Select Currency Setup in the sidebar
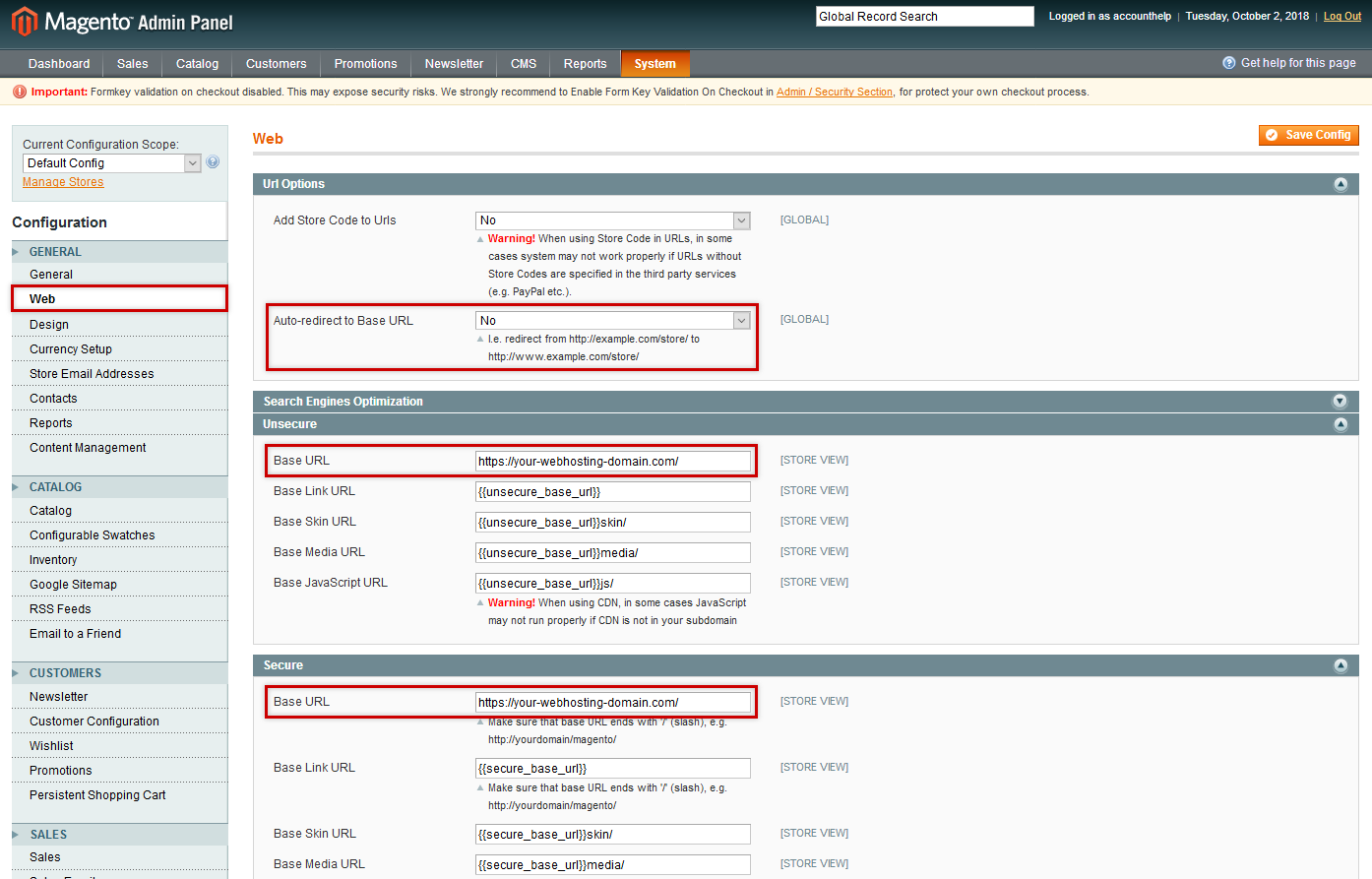The image size is (1372, 879). point(70,348)
